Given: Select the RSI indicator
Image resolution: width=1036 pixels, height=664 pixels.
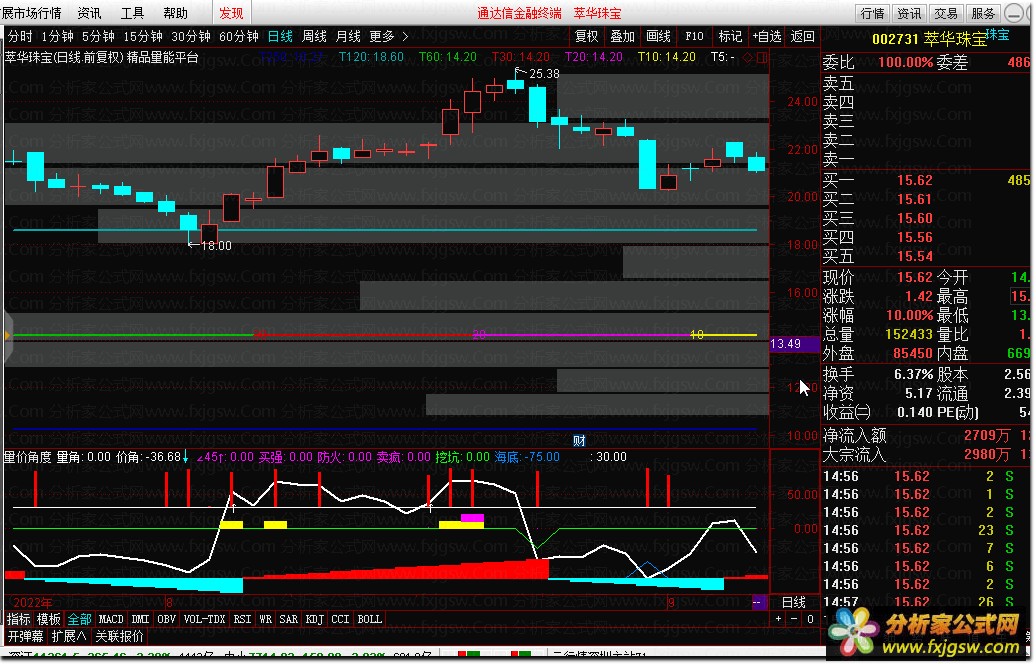Looking at the screenshot, I should 242,619.
